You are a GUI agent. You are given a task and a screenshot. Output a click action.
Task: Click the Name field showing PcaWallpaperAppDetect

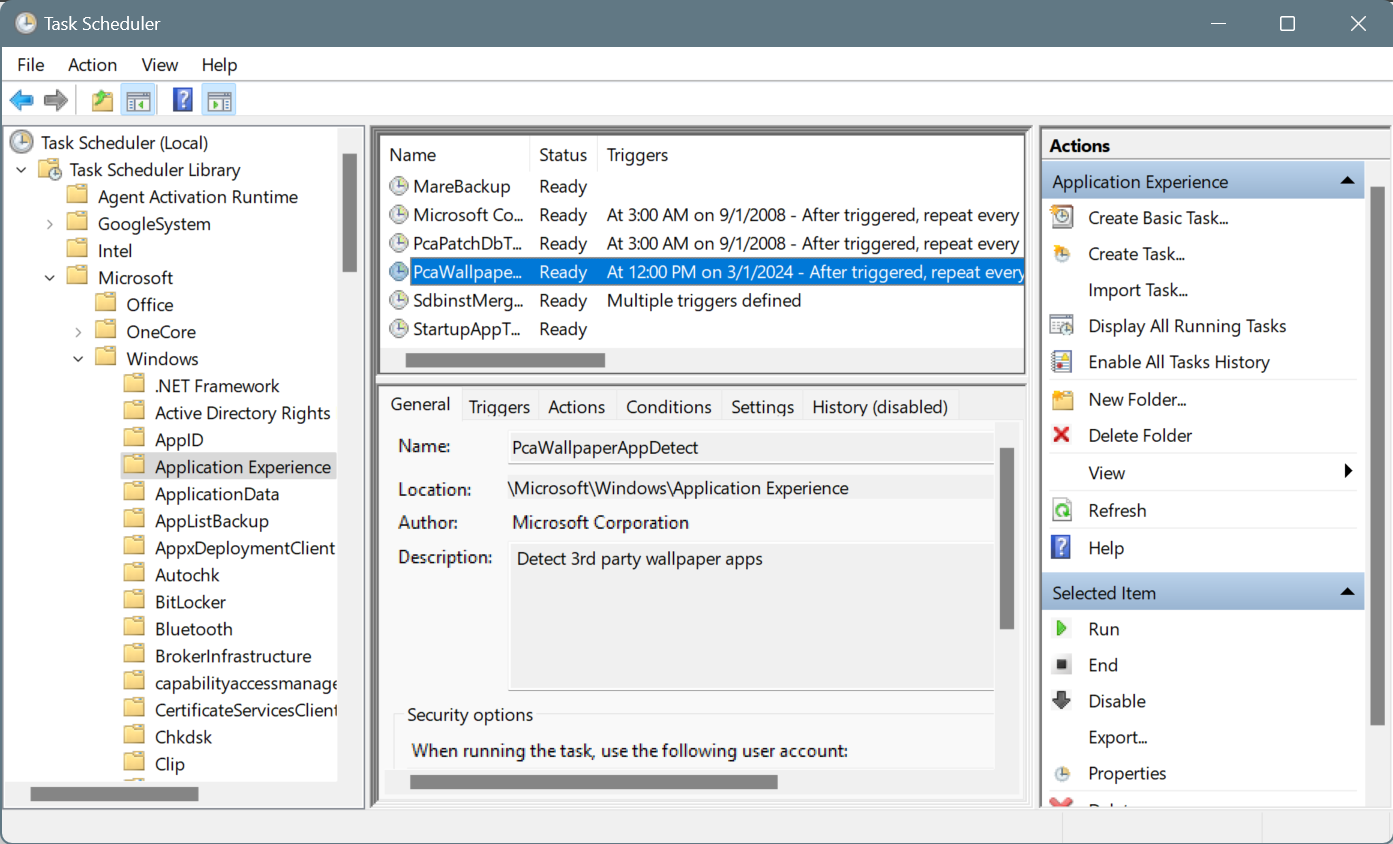click(751, 447)
